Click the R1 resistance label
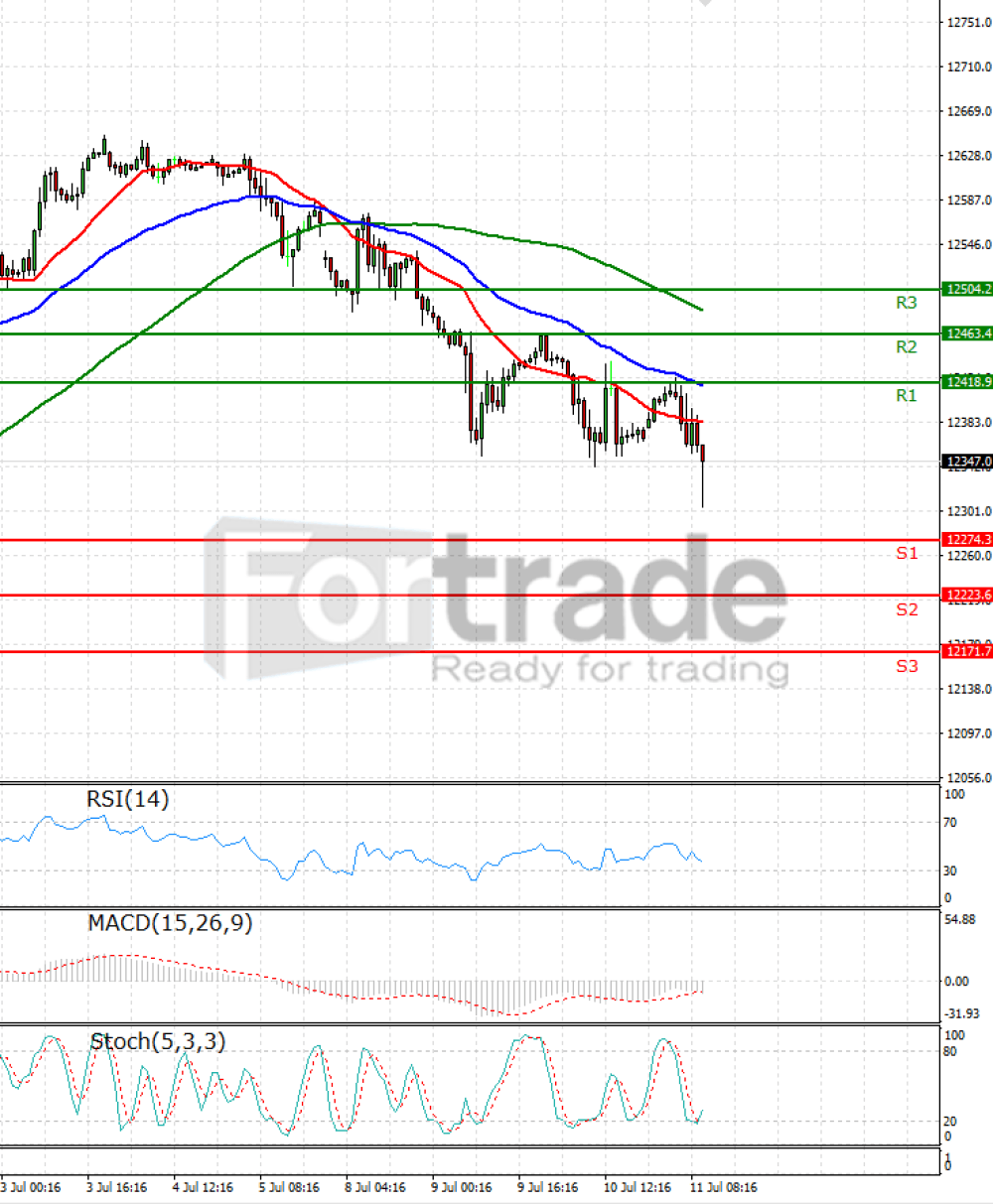 click(906, 396)
